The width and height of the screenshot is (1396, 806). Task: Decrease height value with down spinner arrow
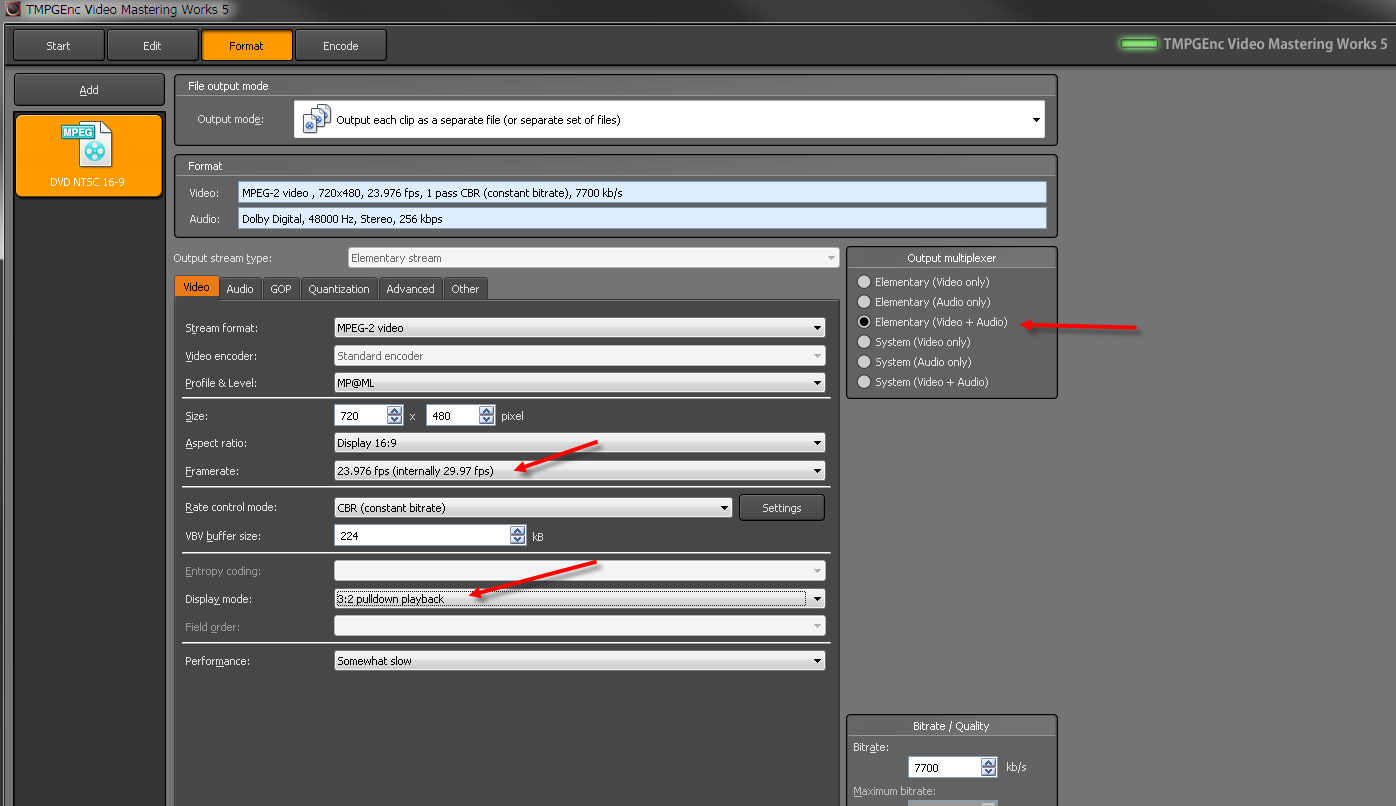[487, 420]
